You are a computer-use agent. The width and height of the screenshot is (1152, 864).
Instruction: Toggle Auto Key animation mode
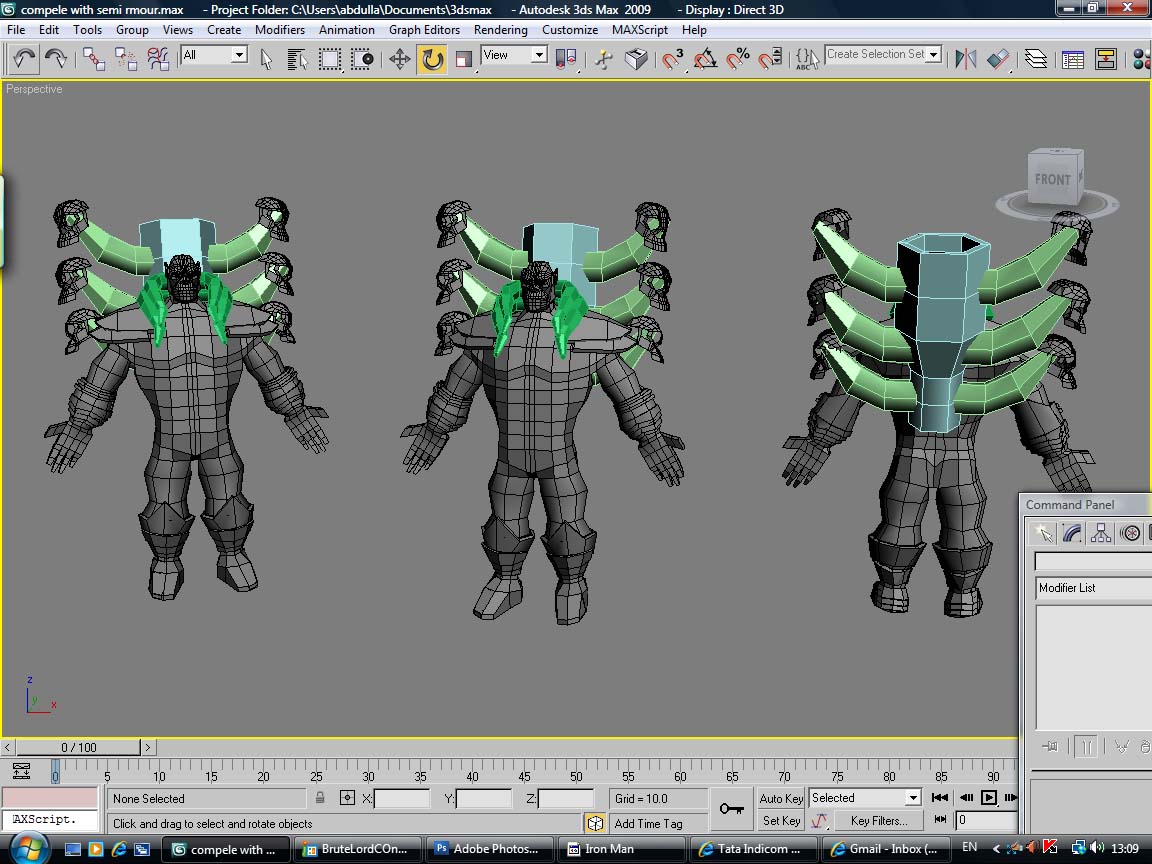[x=781, y=799]
